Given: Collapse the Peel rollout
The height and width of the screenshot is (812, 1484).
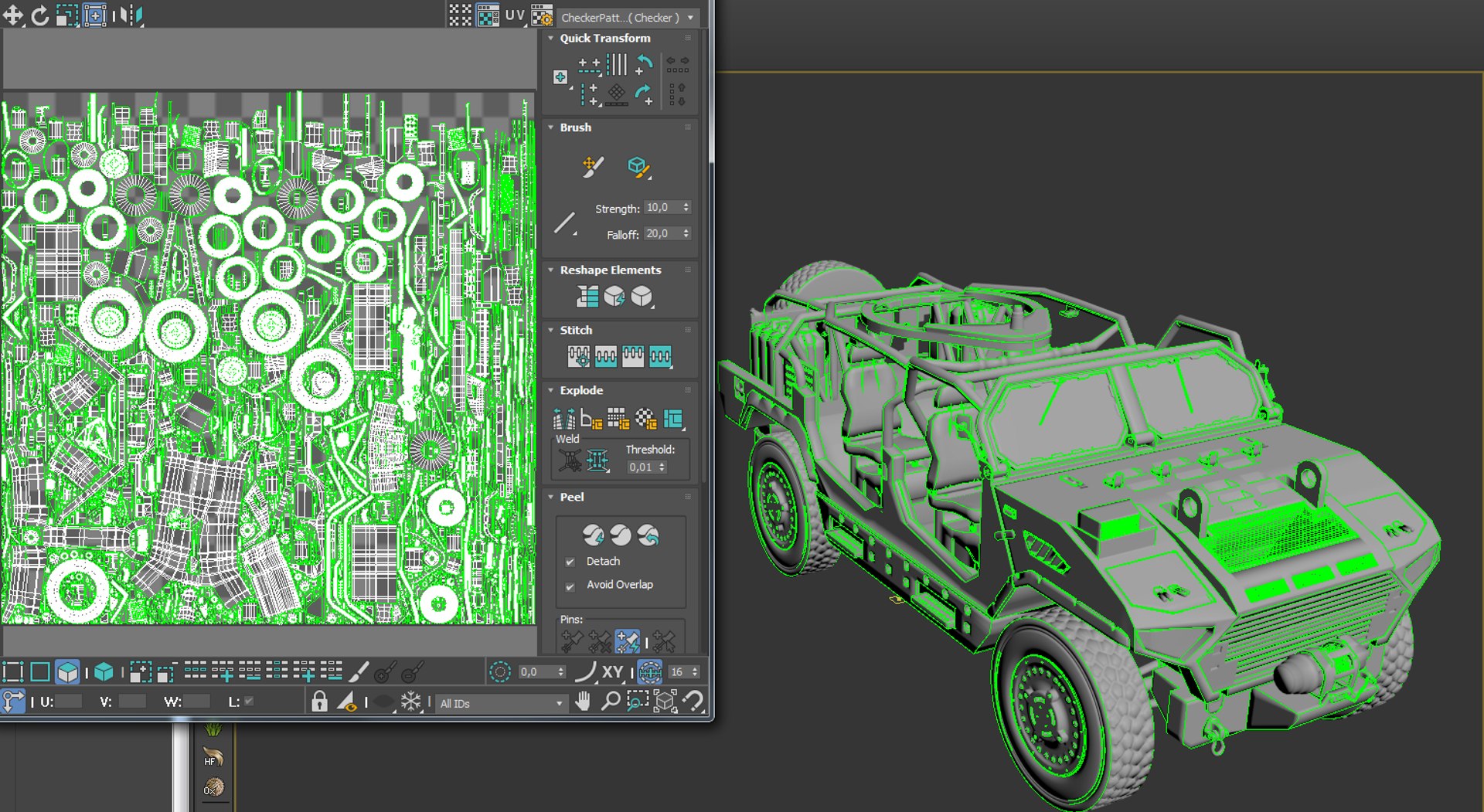Looking at the screenshot, I should coord(551,497).
